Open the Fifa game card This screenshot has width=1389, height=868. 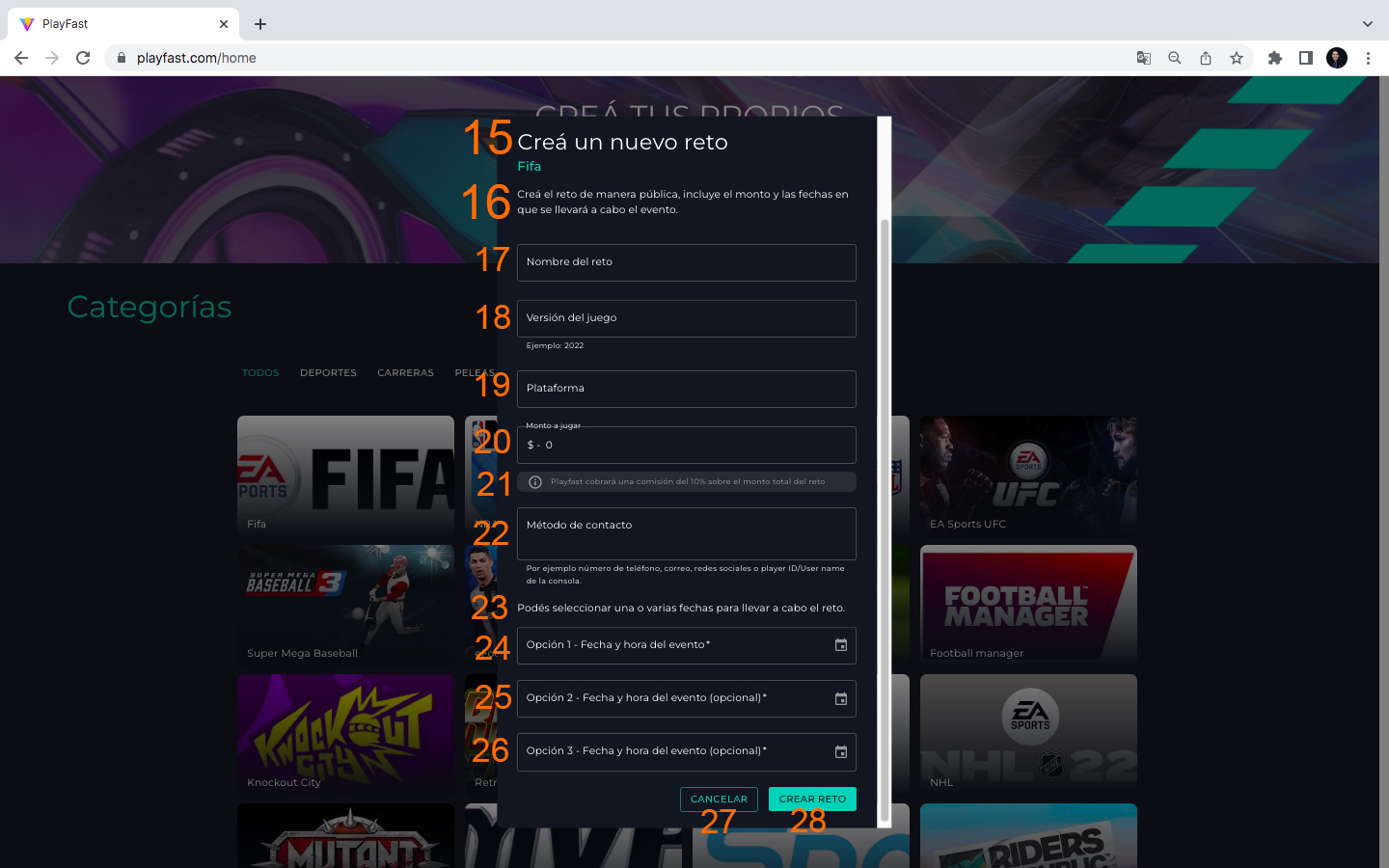[345, 475]
